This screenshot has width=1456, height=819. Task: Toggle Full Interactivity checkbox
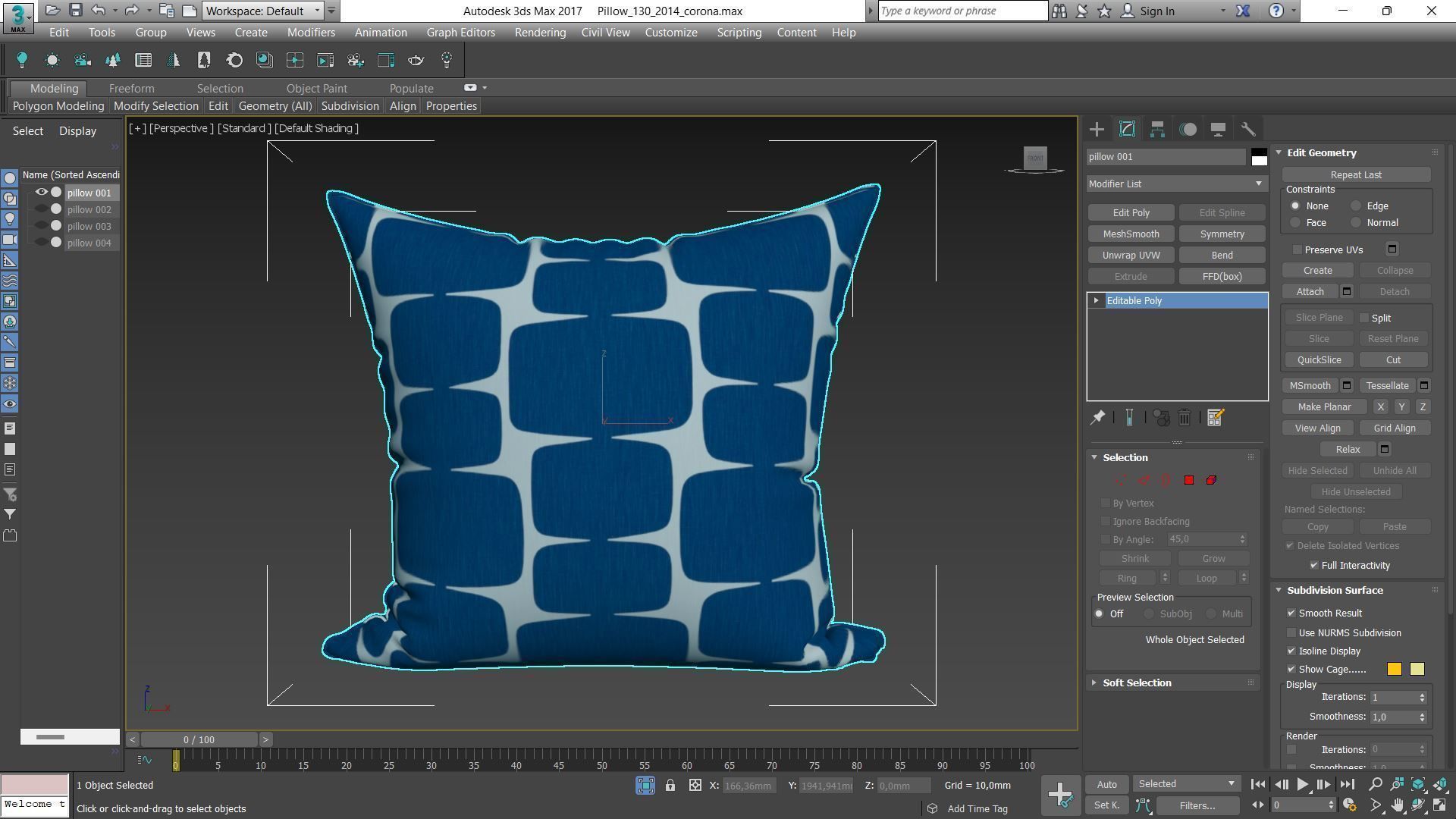point(1314,566)
